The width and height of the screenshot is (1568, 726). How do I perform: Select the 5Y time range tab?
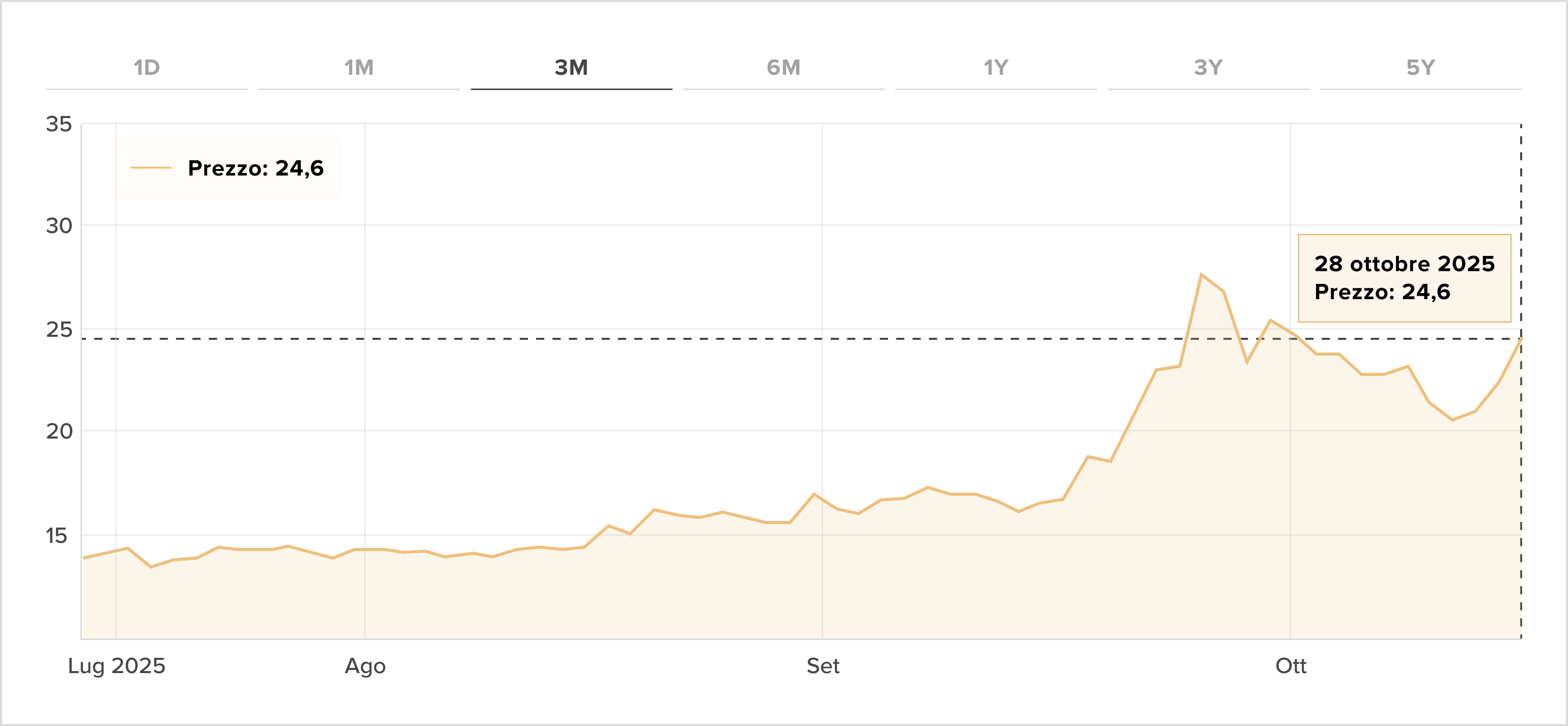(1420, 68)
